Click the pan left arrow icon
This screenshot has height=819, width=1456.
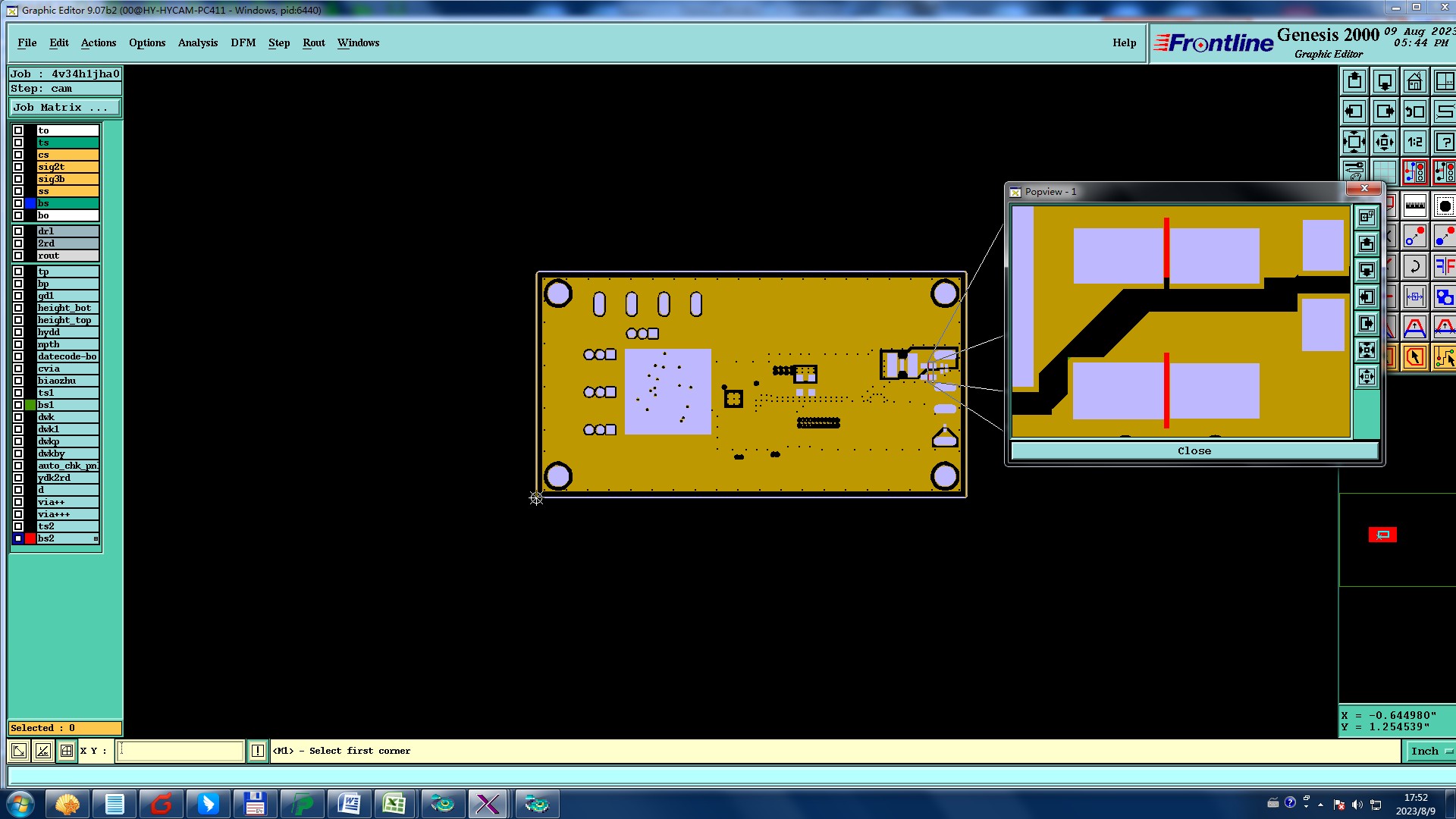pos(1354,111)
